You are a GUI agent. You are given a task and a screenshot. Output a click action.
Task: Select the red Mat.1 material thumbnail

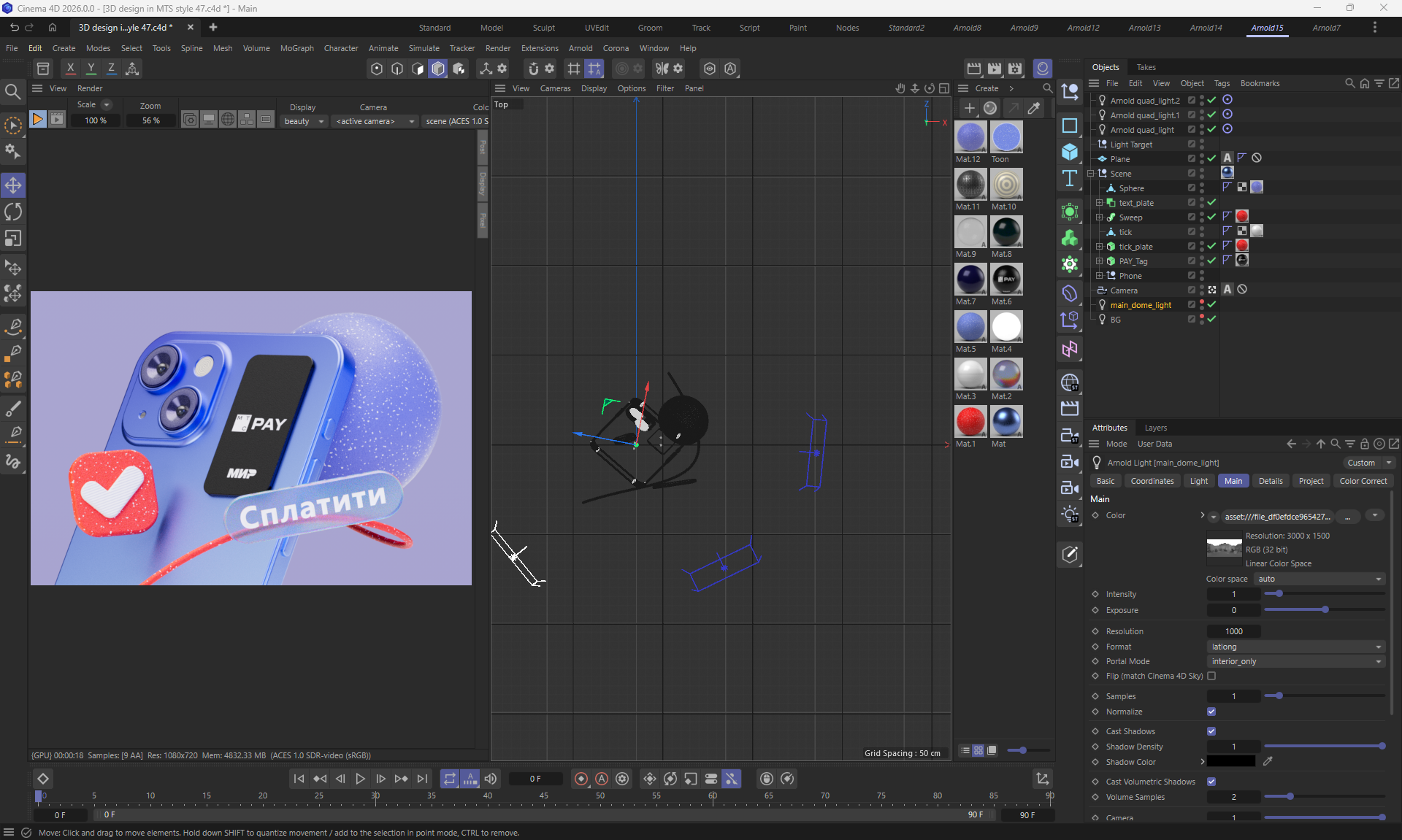pos(970,421)
